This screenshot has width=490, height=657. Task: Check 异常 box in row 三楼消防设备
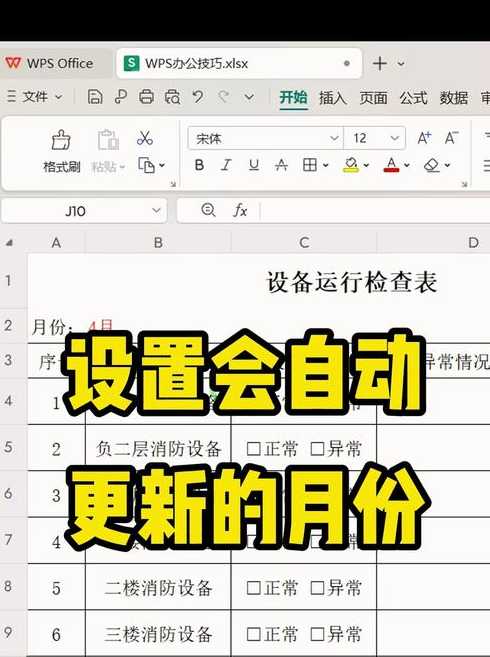tap(317, 634)
